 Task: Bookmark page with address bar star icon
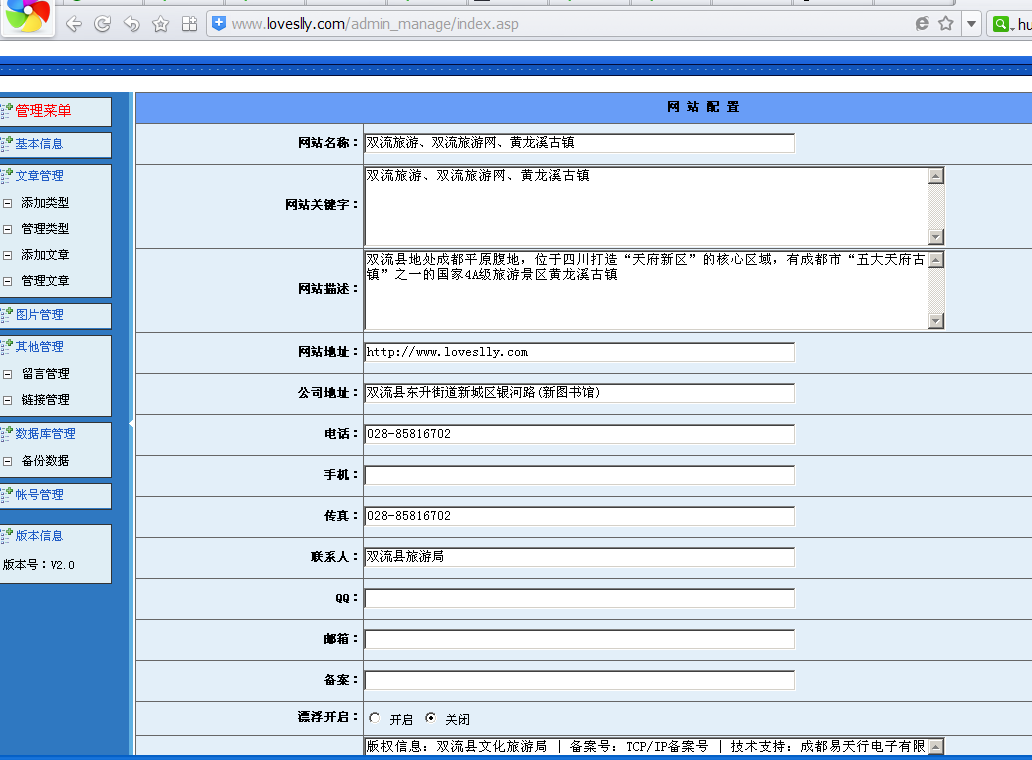pos(946,24)
